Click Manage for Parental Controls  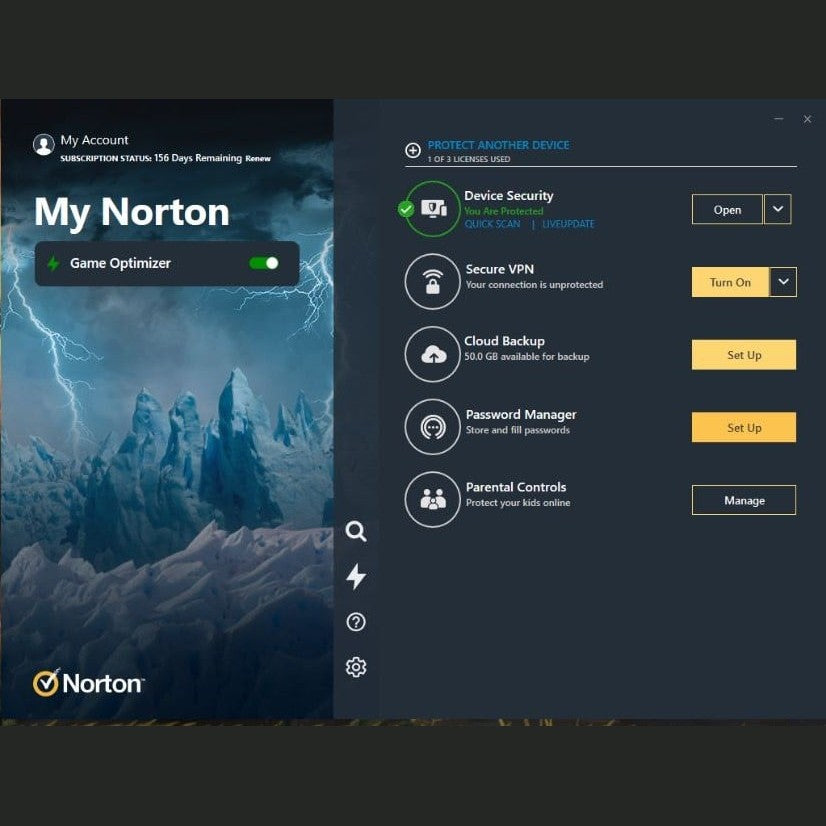pyautogui.click(x=744, y=500)
